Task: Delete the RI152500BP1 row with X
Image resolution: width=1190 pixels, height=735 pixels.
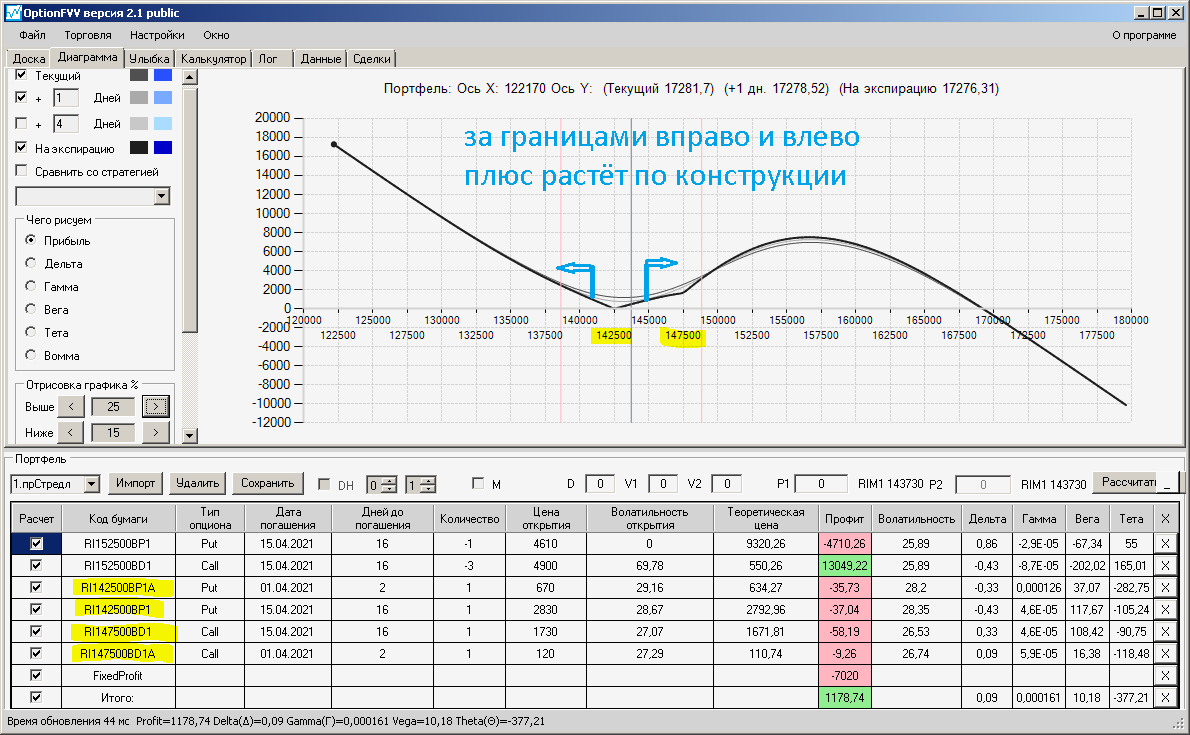Action: pos(1165,544)
